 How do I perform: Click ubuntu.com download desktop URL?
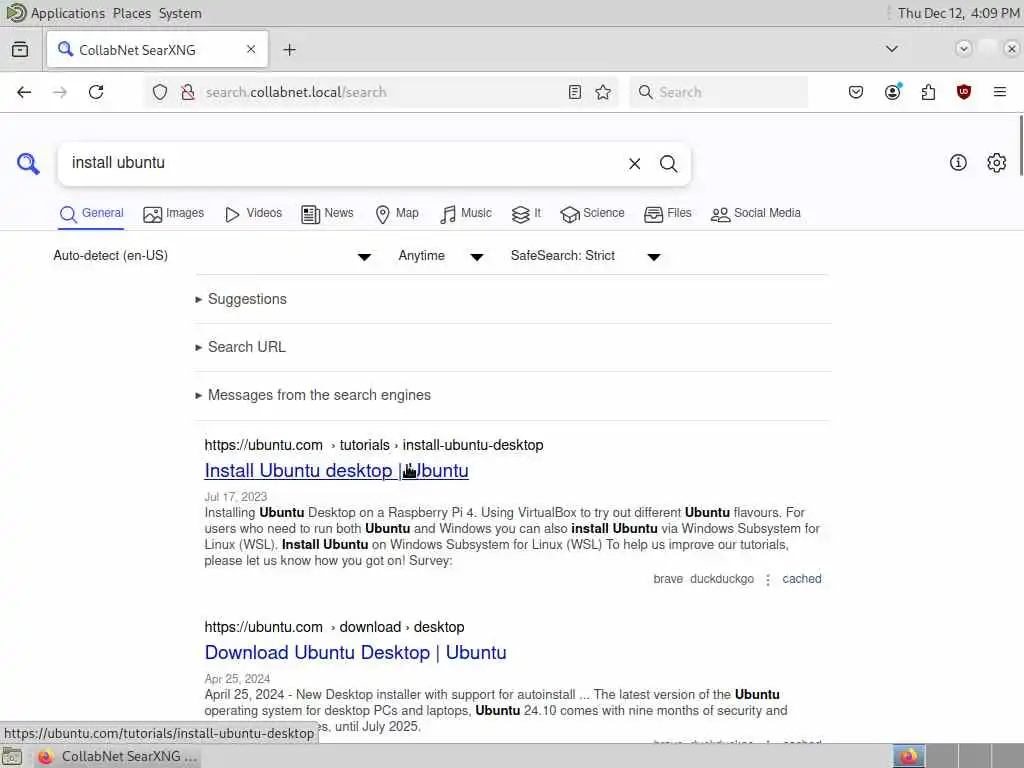(334, 627)
